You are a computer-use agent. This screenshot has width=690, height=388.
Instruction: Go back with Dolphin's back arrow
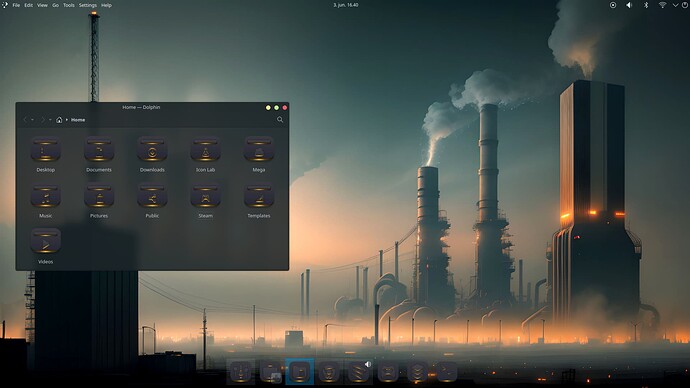point(25,120)
